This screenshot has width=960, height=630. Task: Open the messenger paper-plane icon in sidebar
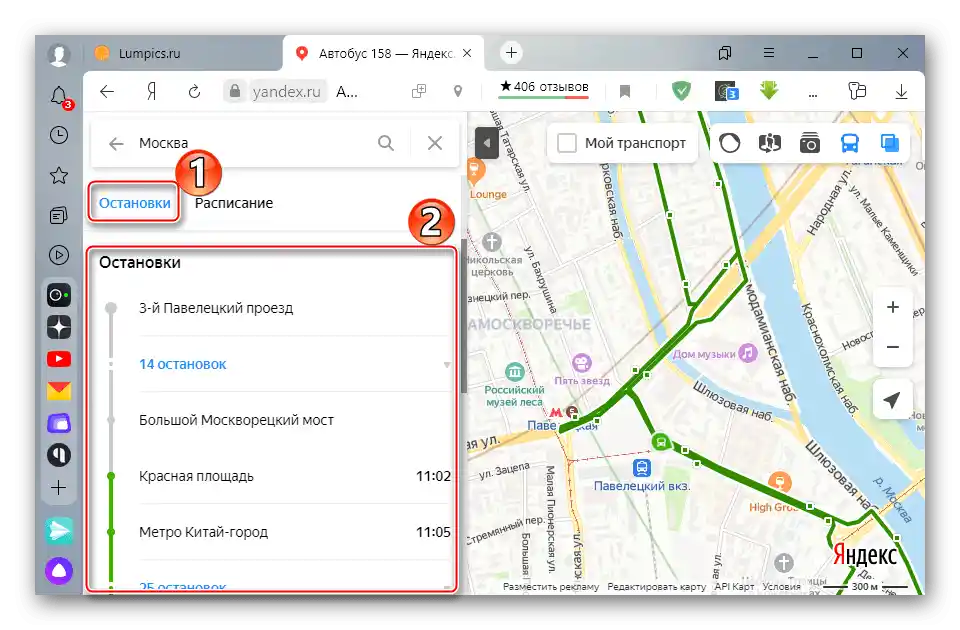(x=59, y=530)
